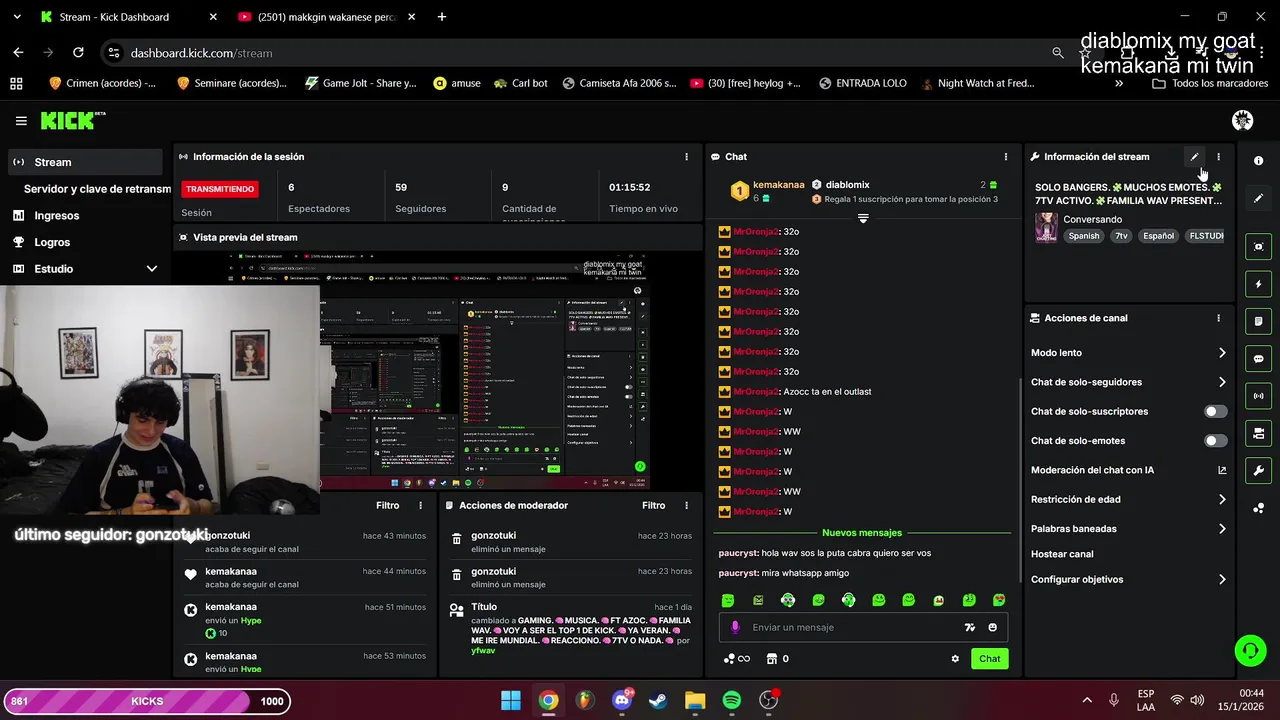Screen dimensions: 1280x720
Task: Open chat settings gear icon
Action: pyautogui.click(x=955, y=658)
